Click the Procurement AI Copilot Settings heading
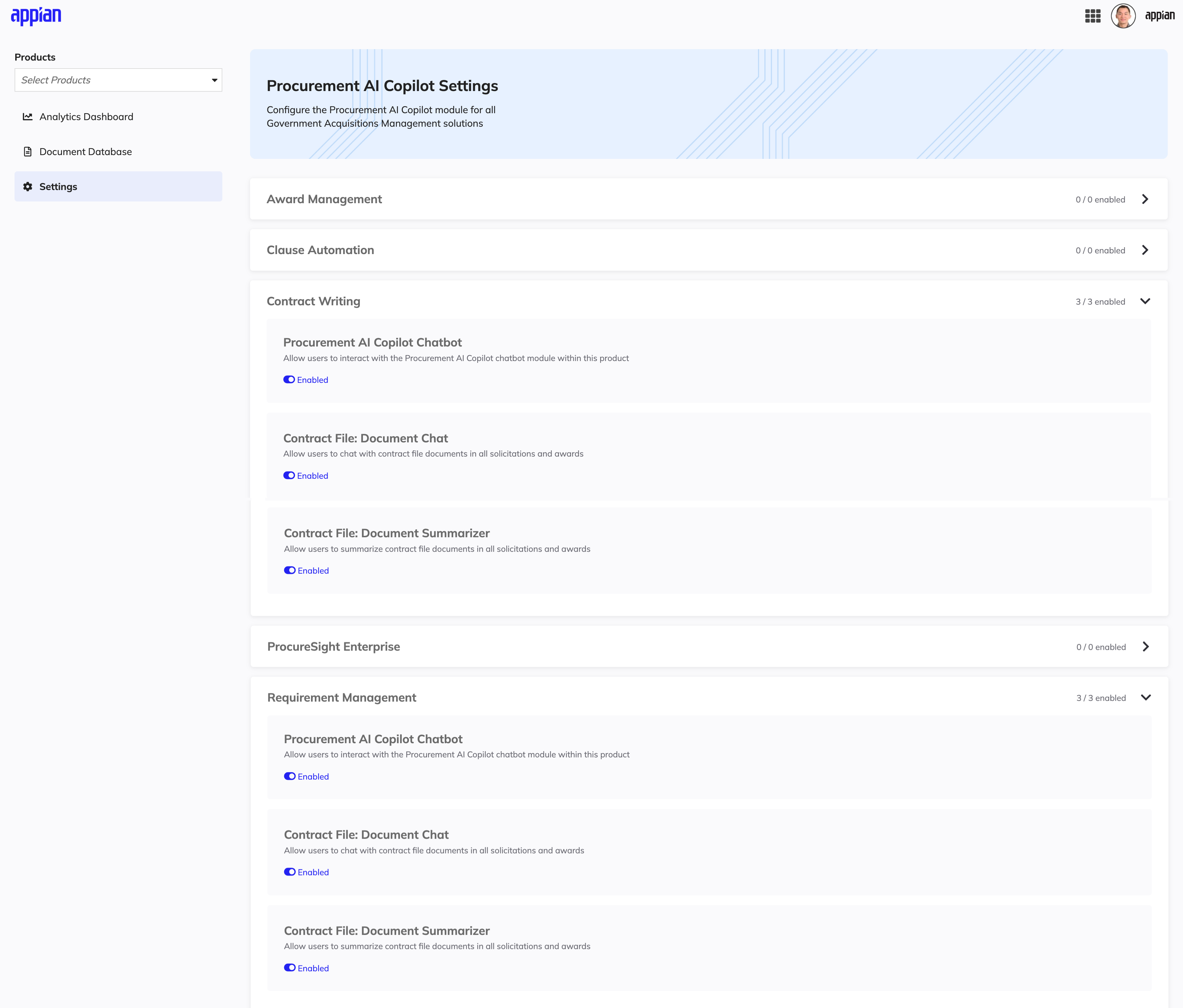Image resolution: width=1183 pixels, height=1008 pixels. 382,85
